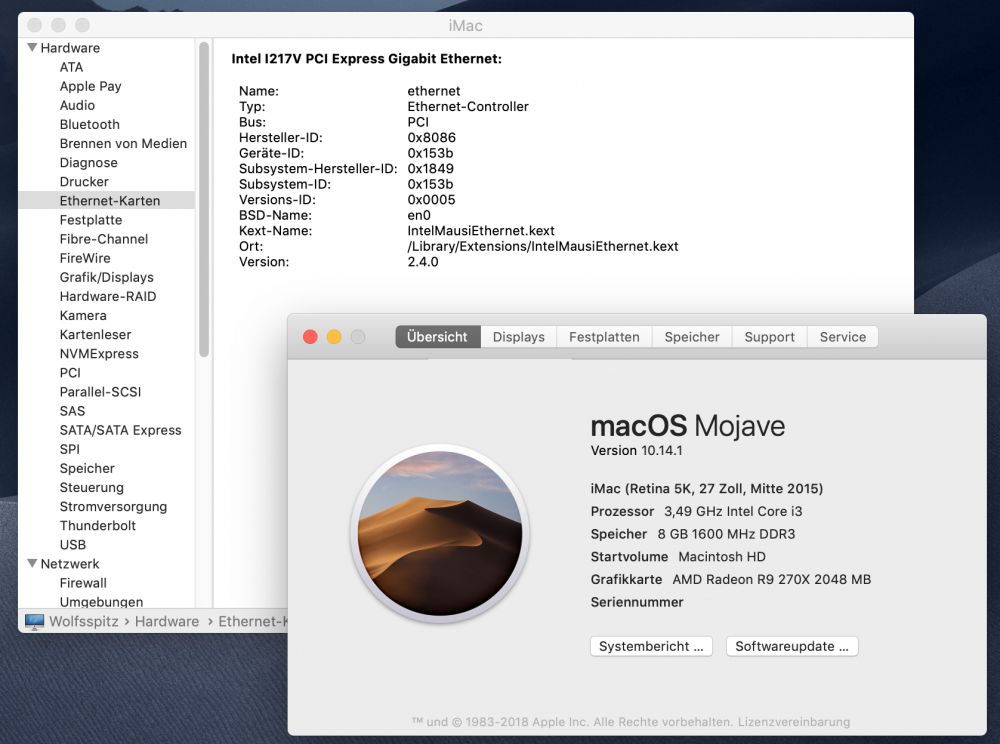Open the Audio hardware entry
The height and width of the screenshot is (744, 1000).
77,105
